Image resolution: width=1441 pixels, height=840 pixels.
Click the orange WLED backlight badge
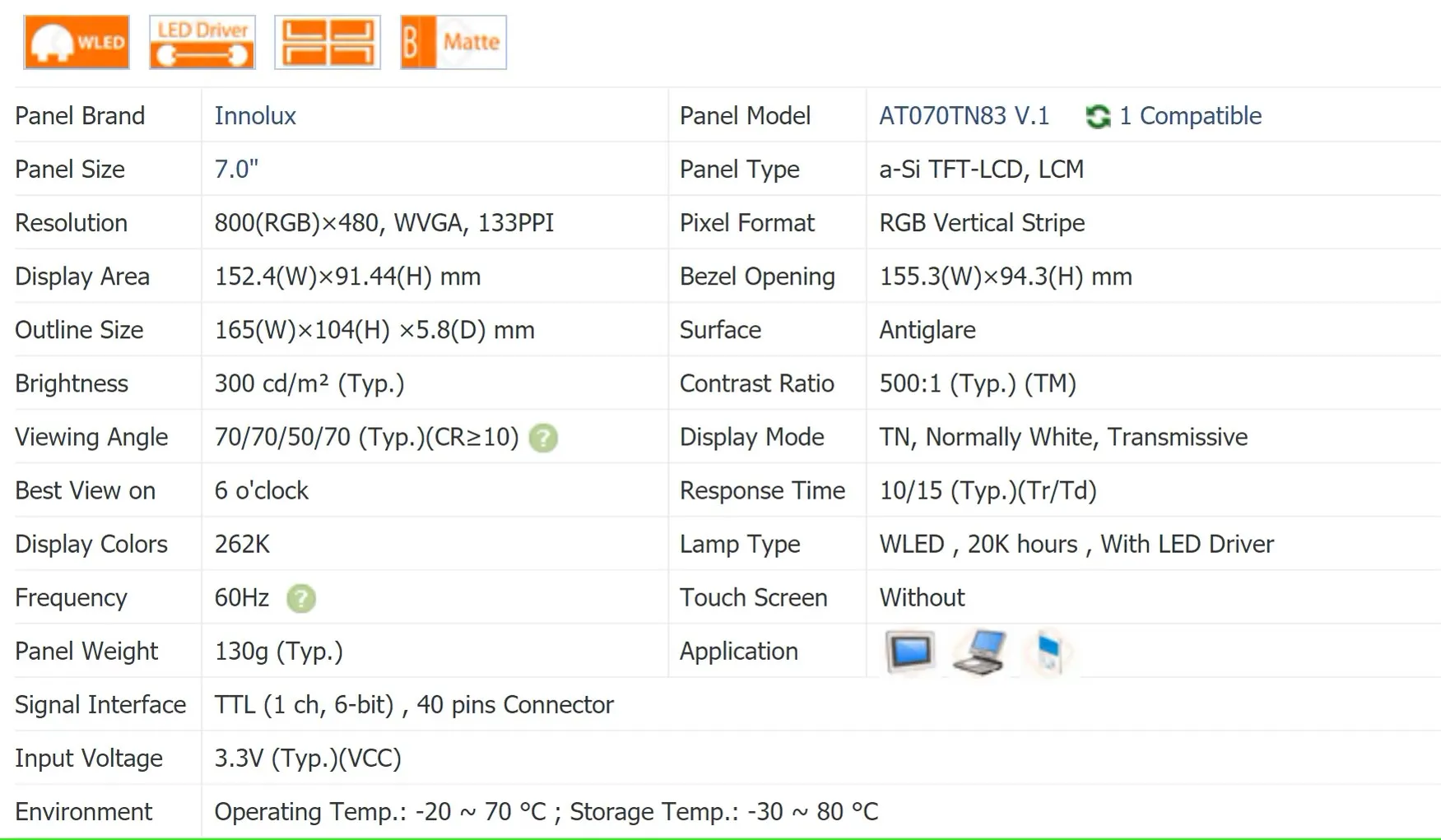77,42
